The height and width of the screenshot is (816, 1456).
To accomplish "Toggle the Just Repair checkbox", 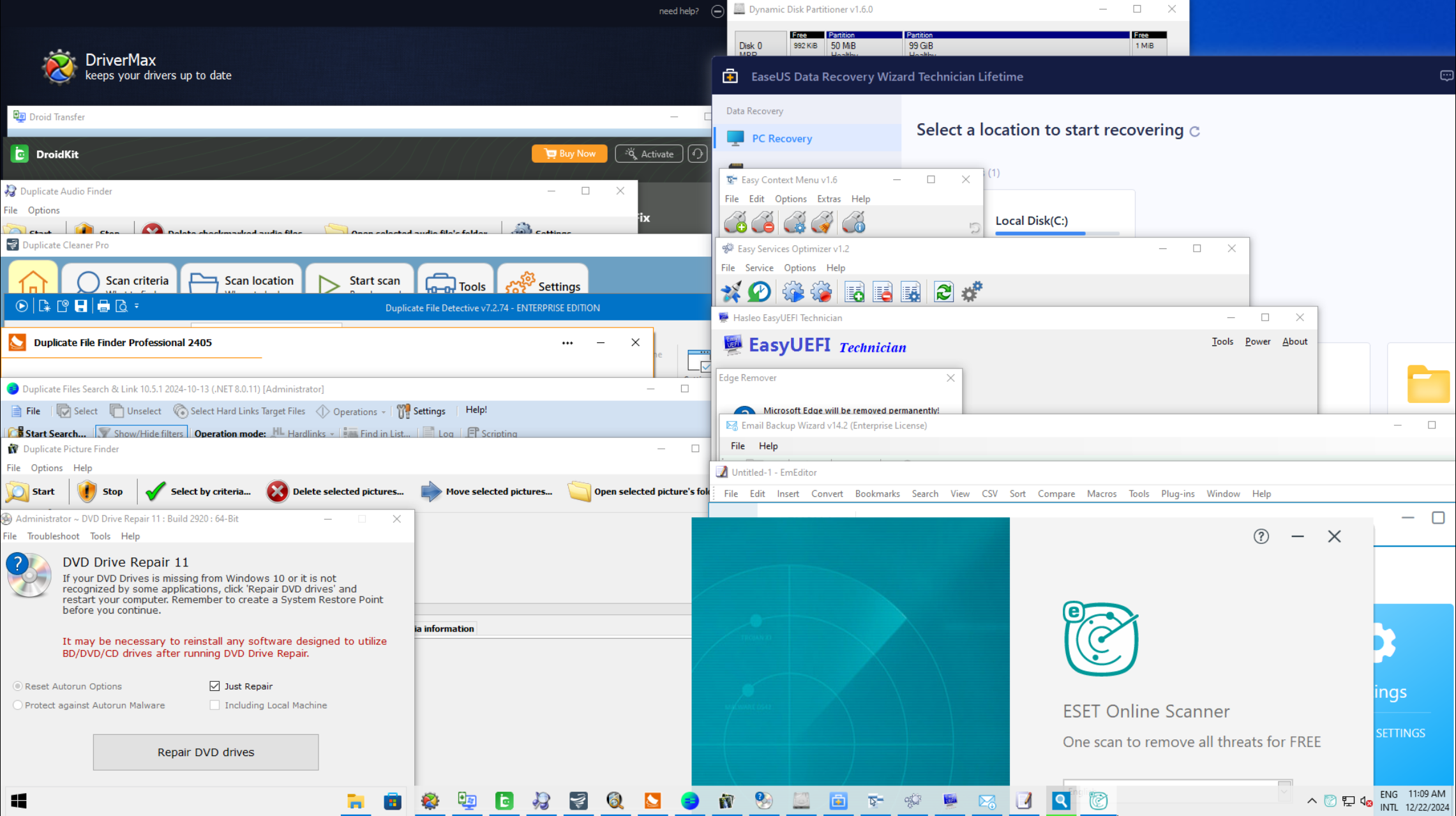I will pos(214,686).
